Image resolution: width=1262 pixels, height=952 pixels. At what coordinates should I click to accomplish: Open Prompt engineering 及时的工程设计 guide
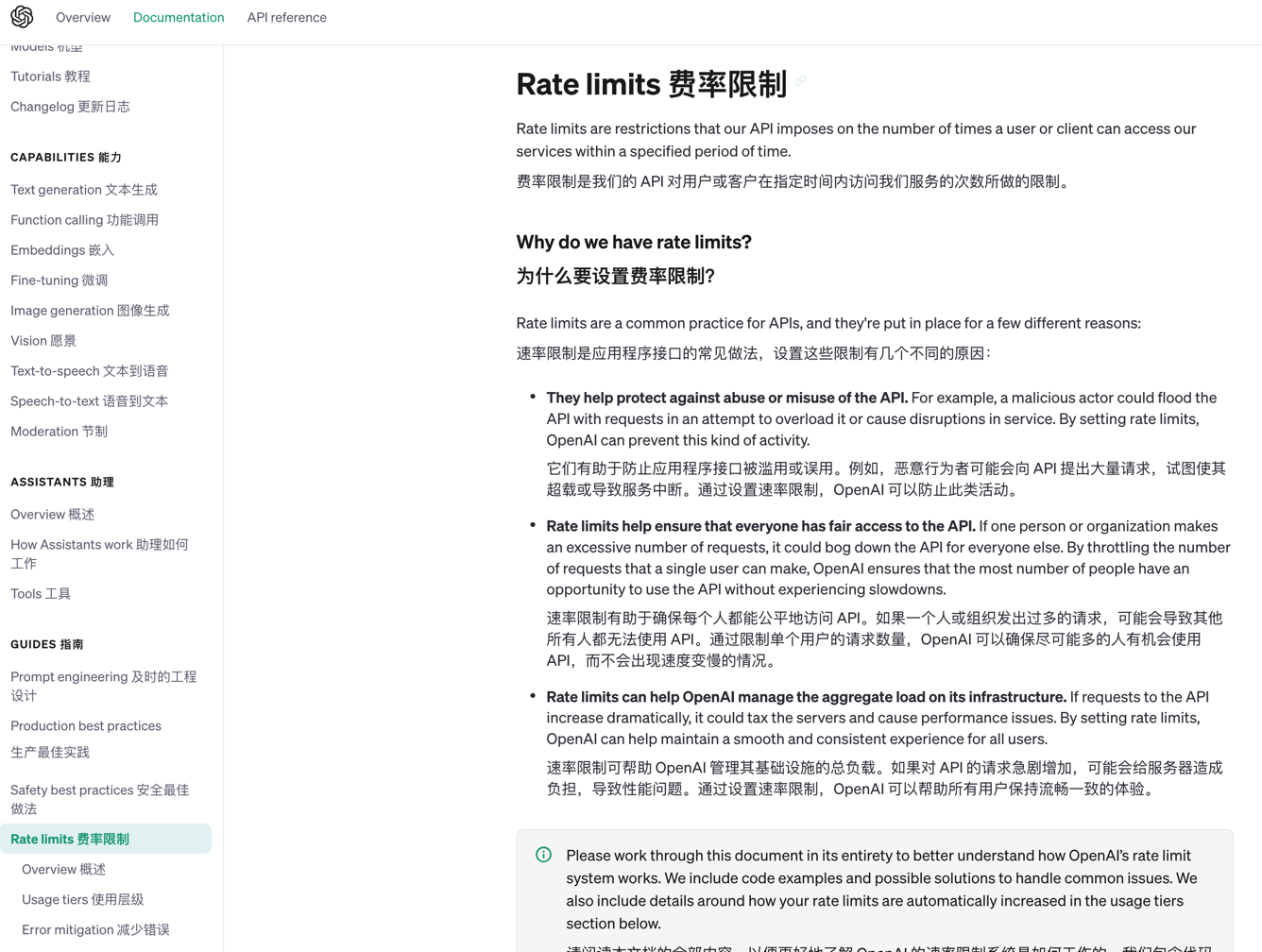(104, 687)
